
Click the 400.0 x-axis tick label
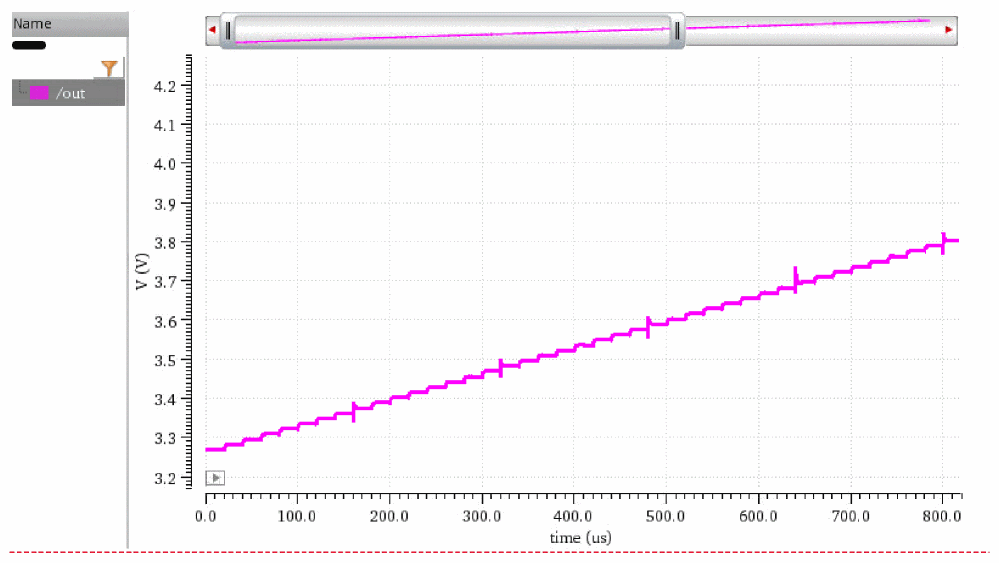point(574,516)
